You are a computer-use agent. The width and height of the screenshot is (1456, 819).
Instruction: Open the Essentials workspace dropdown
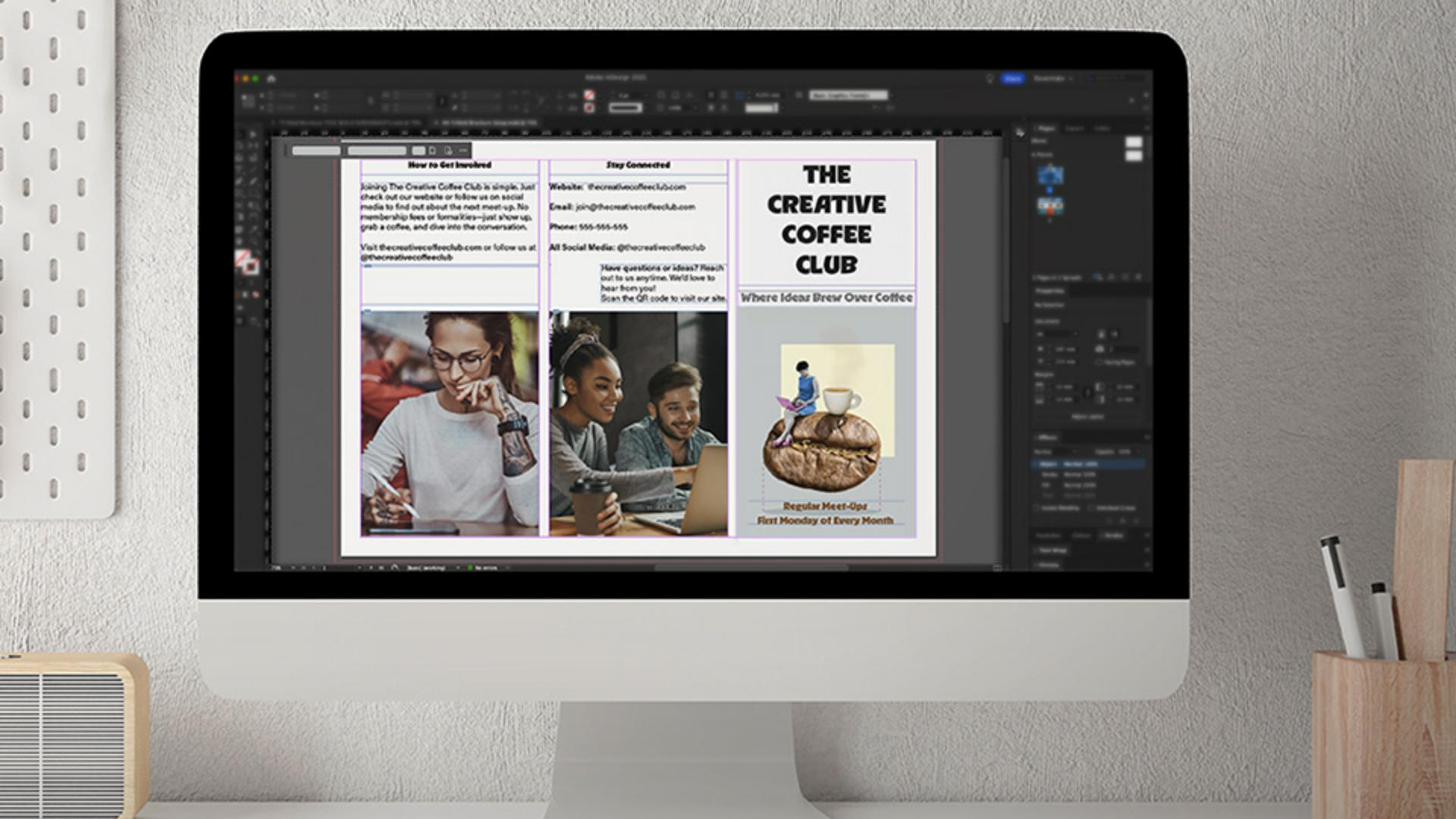[1053, 78]
